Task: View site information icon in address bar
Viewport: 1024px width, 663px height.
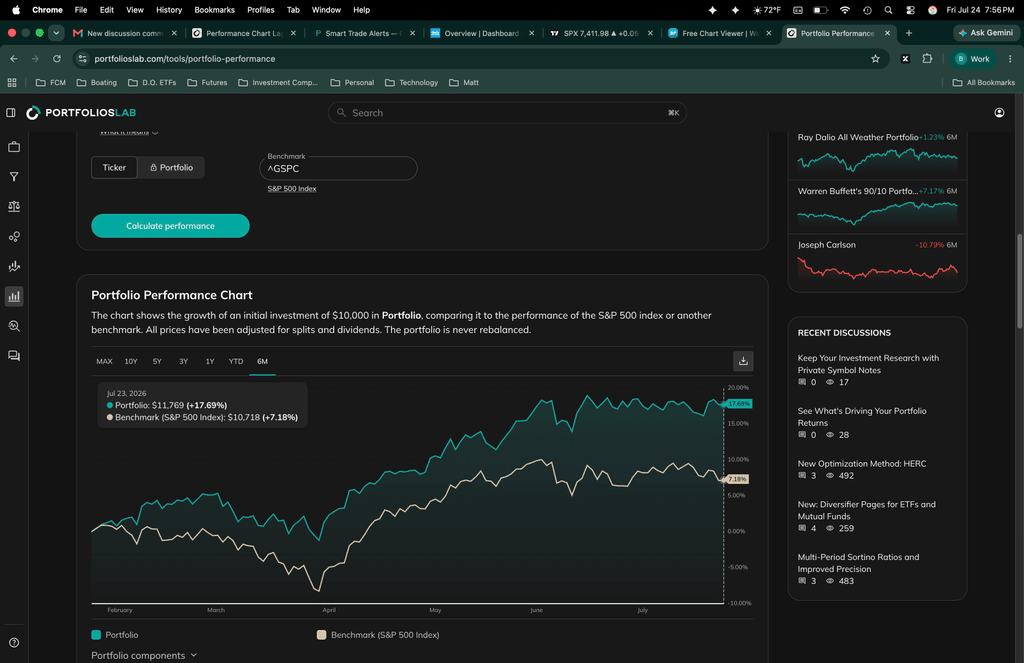Action: pyautogui.click(x=82, y=59)
